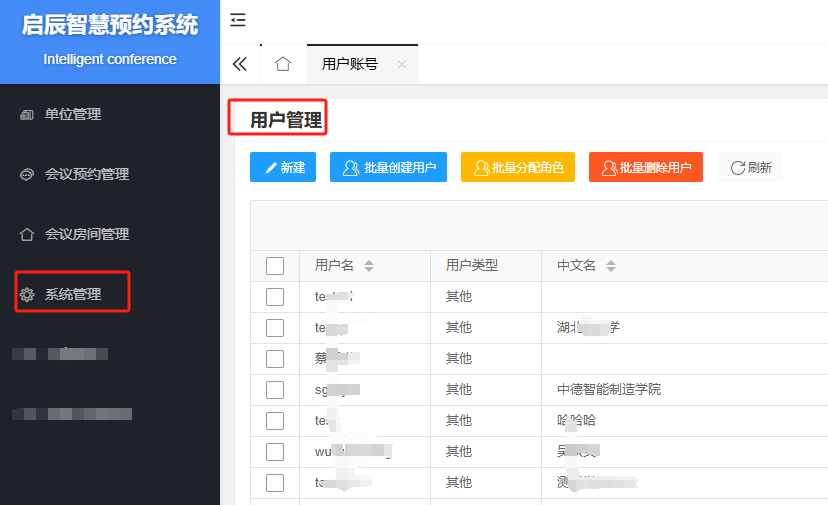Screen dimensions: 828x505
Task: Check the first user row checkbox
Action: click(275, 297)
